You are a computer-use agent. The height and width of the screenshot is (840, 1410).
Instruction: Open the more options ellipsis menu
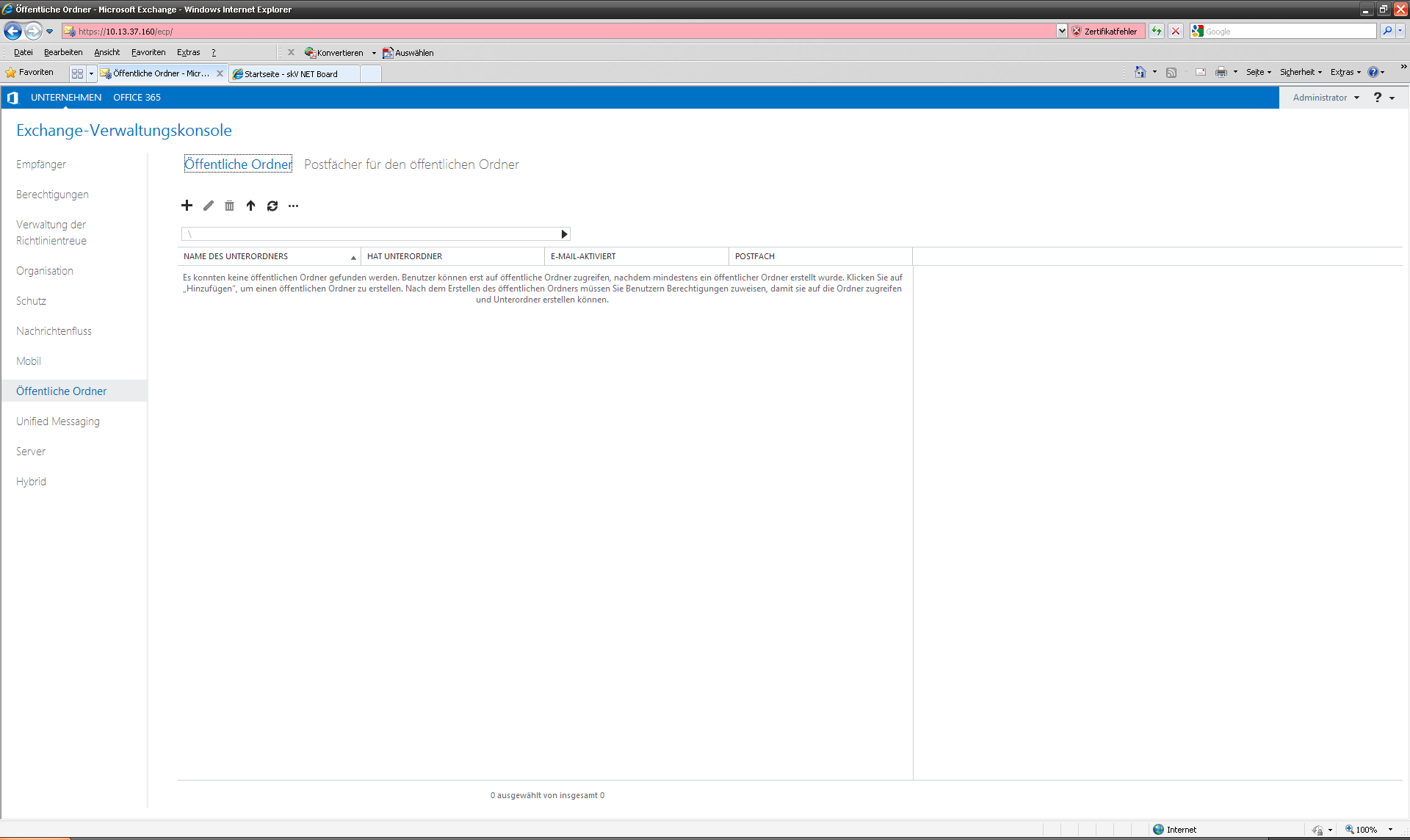pos(293,206)
